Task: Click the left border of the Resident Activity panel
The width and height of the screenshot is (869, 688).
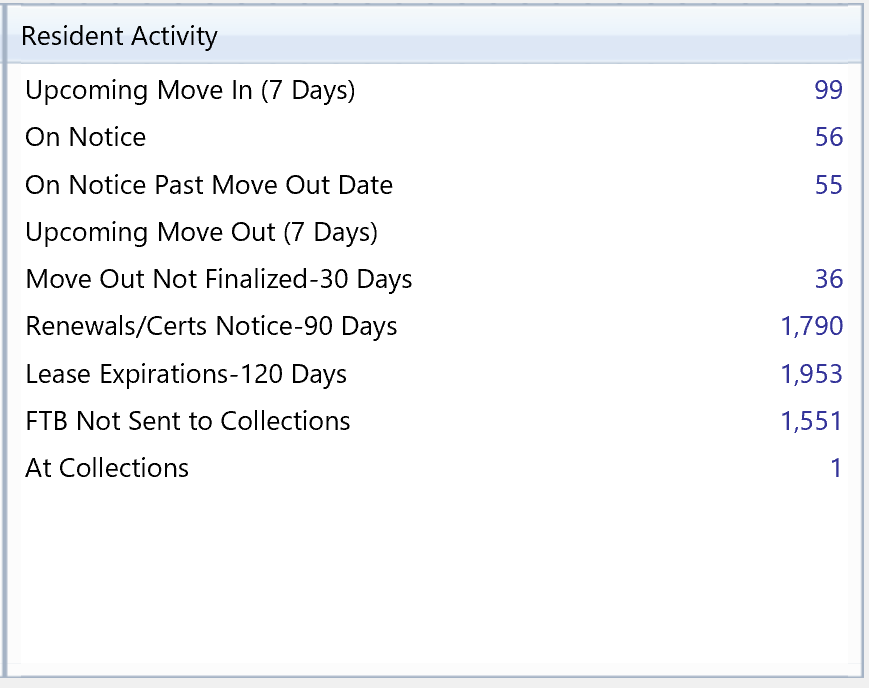Action: pos(4,350)
